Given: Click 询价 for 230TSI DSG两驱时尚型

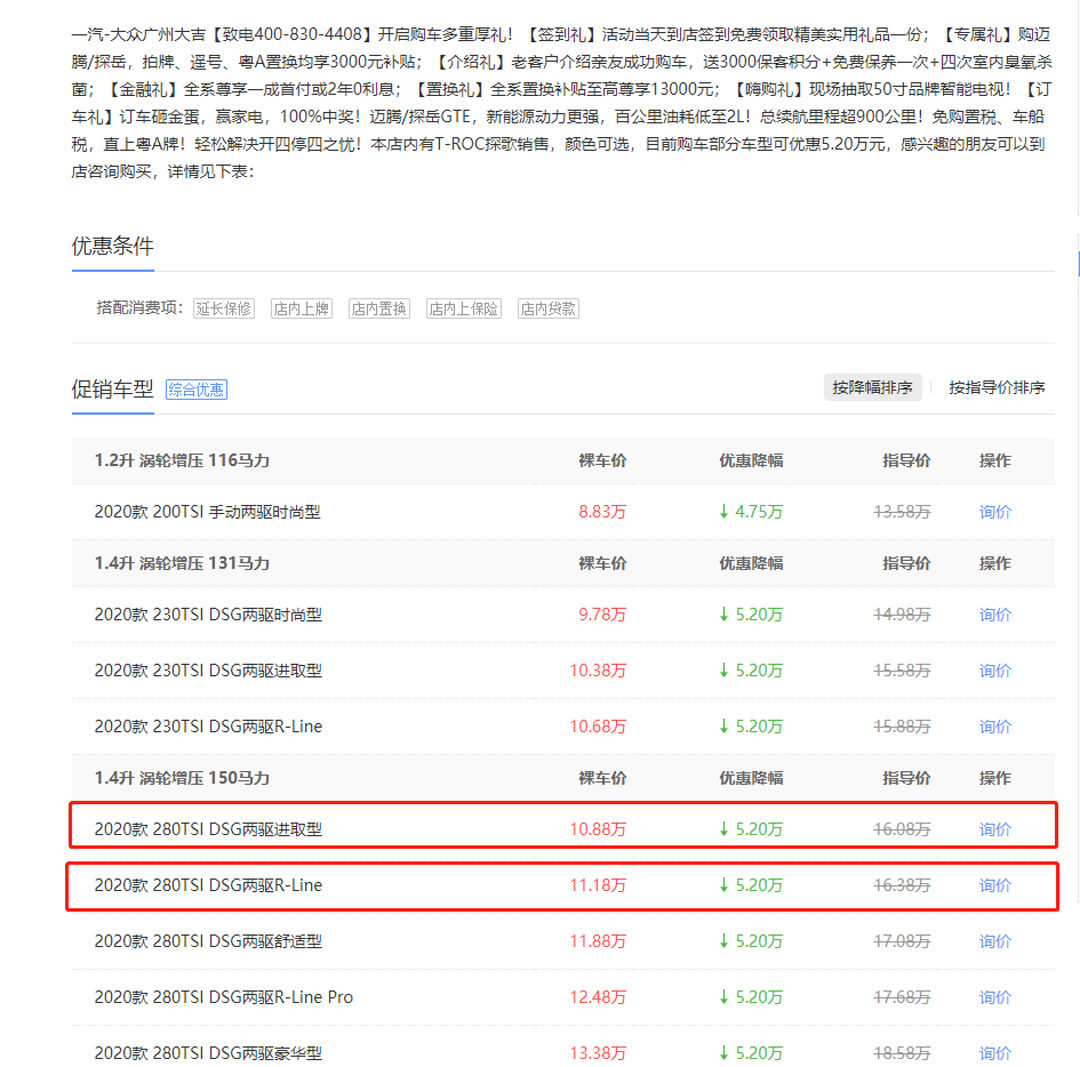Looking at the screenshot, I should pos(994,615).
